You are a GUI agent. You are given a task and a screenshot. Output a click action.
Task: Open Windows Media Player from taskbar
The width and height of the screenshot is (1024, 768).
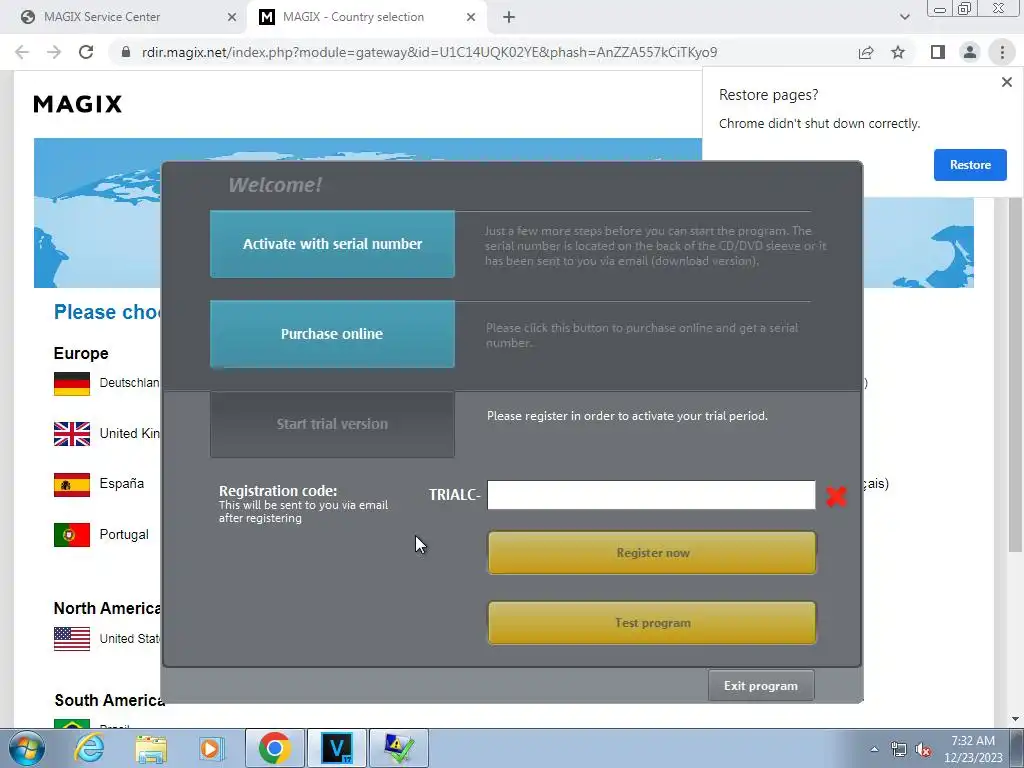click(211, 748)
